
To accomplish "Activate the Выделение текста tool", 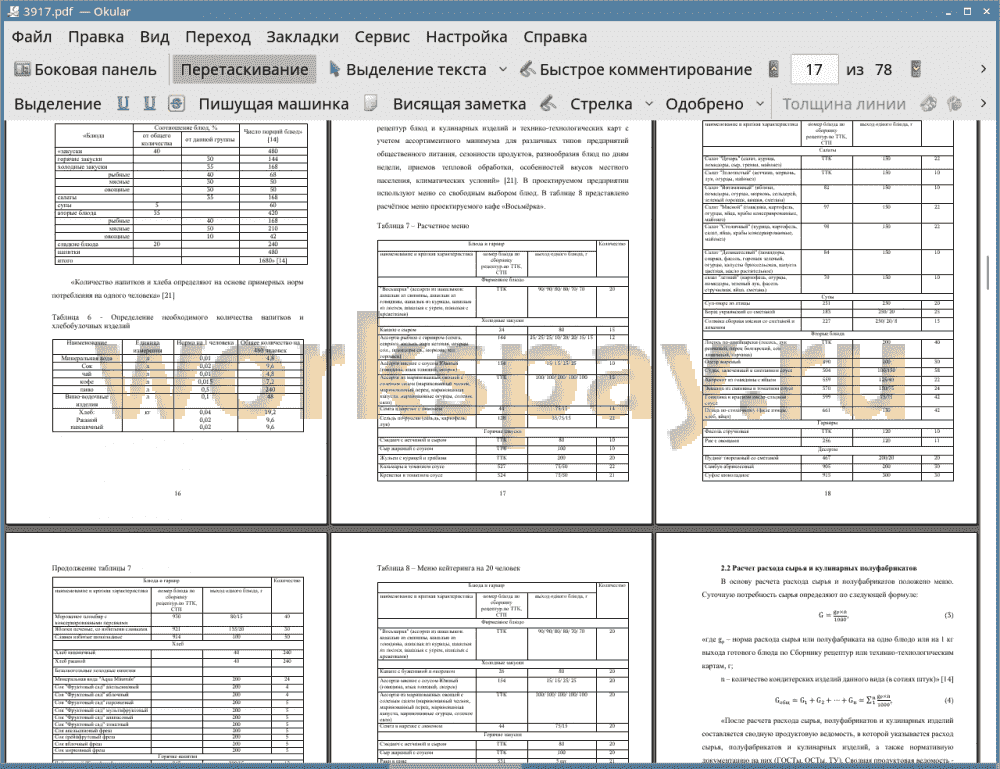I will coord(408,70).
